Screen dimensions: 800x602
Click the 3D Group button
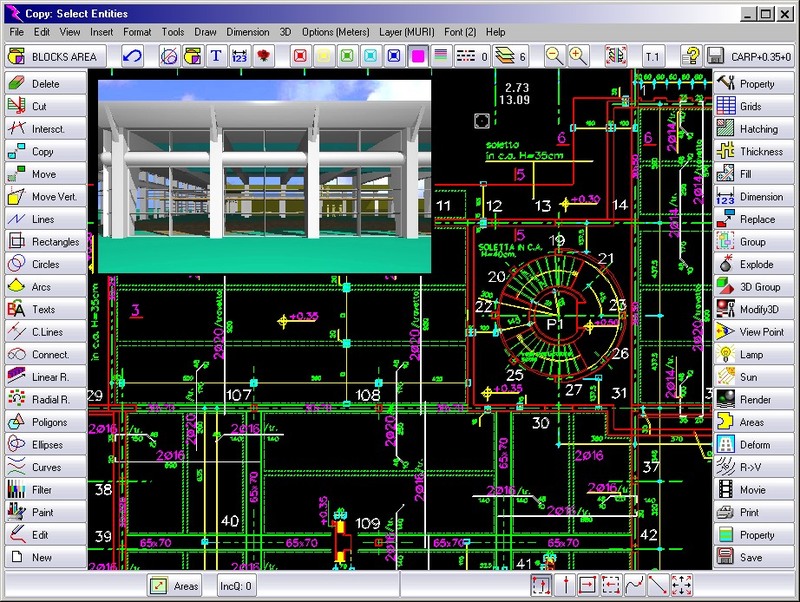754,287
